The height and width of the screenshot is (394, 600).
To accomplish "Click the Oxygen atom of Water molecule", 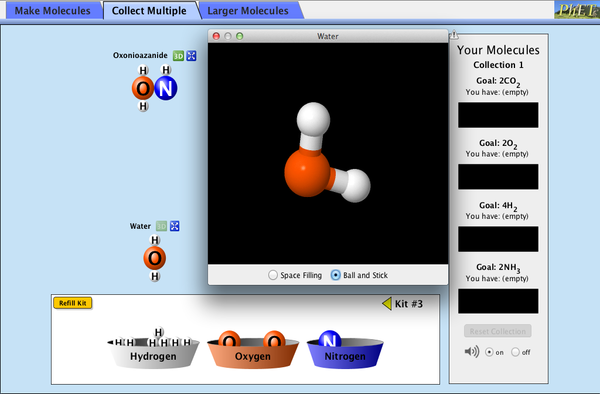I will tap(155, 258).
